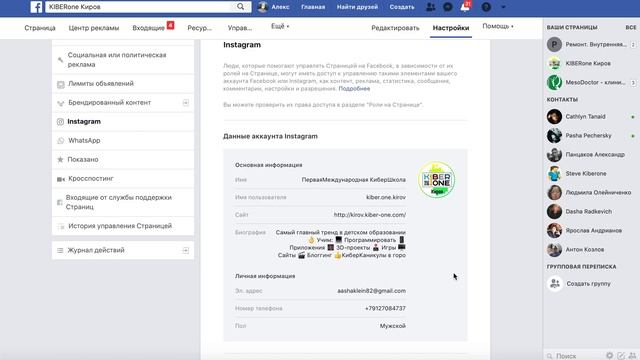The height and width of the screenshot is (360, 640).
Task: Open chat with Pasha Pechersky
Action: (x=591, y=136)
